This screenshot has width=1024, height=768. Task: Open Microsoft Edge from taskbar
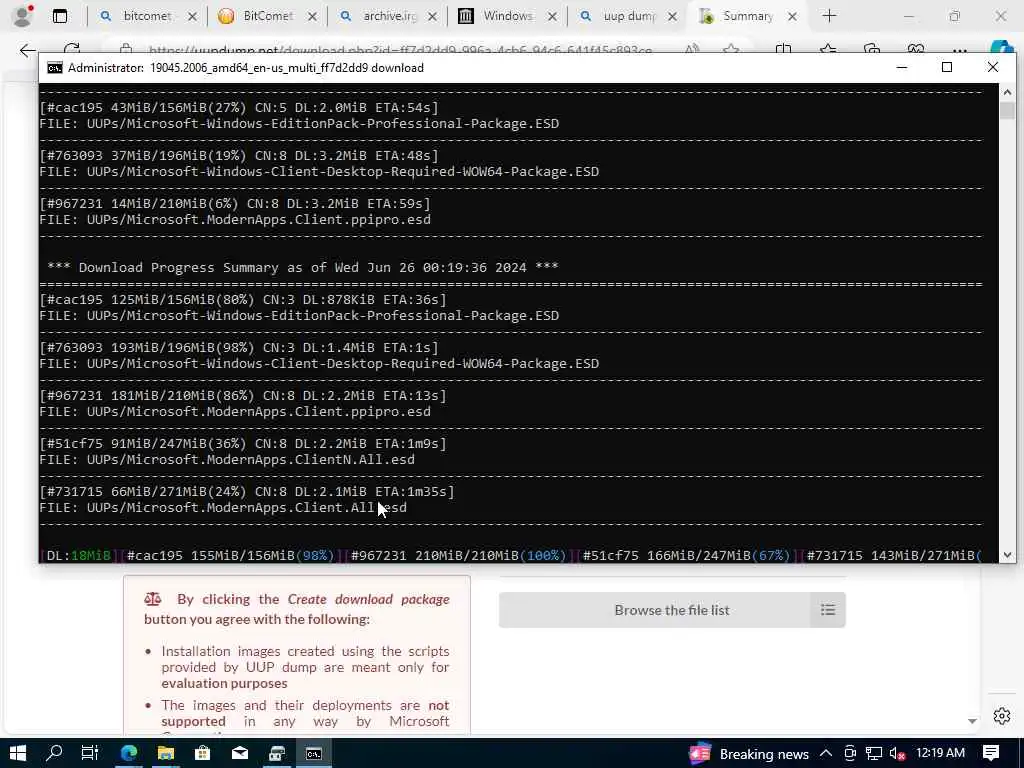point(129,754)
